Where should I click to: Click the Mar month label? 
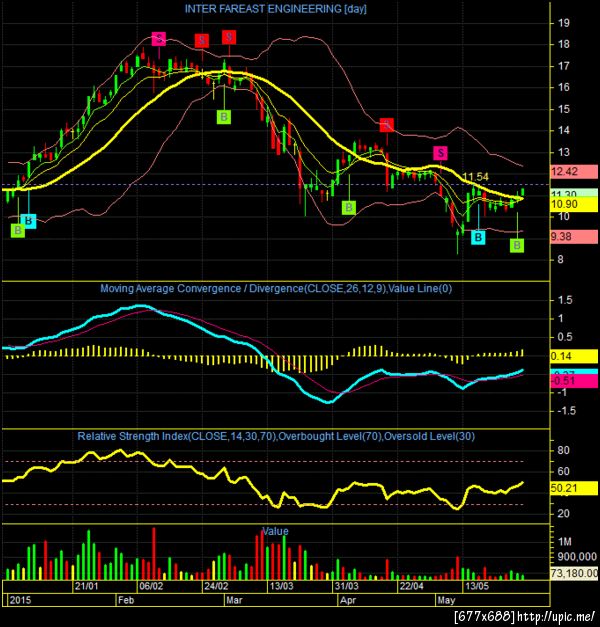click(234, 600)
